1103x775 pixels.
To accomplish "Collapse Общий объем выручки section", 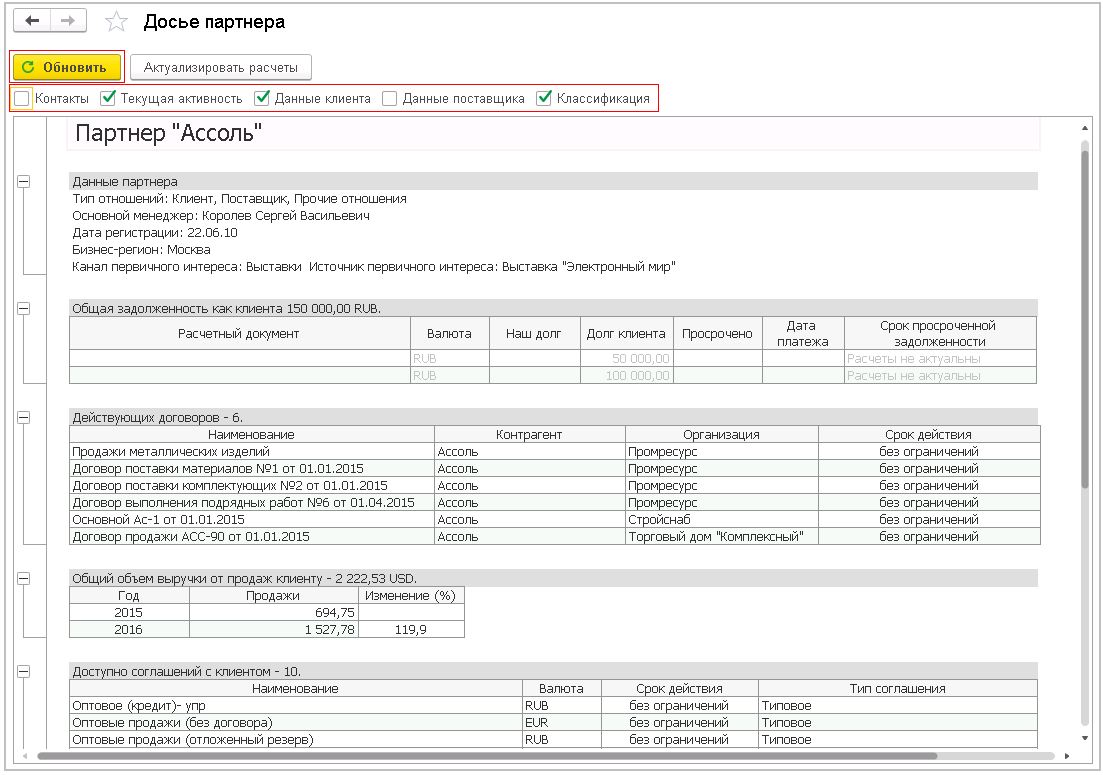I will click(24, 578).
